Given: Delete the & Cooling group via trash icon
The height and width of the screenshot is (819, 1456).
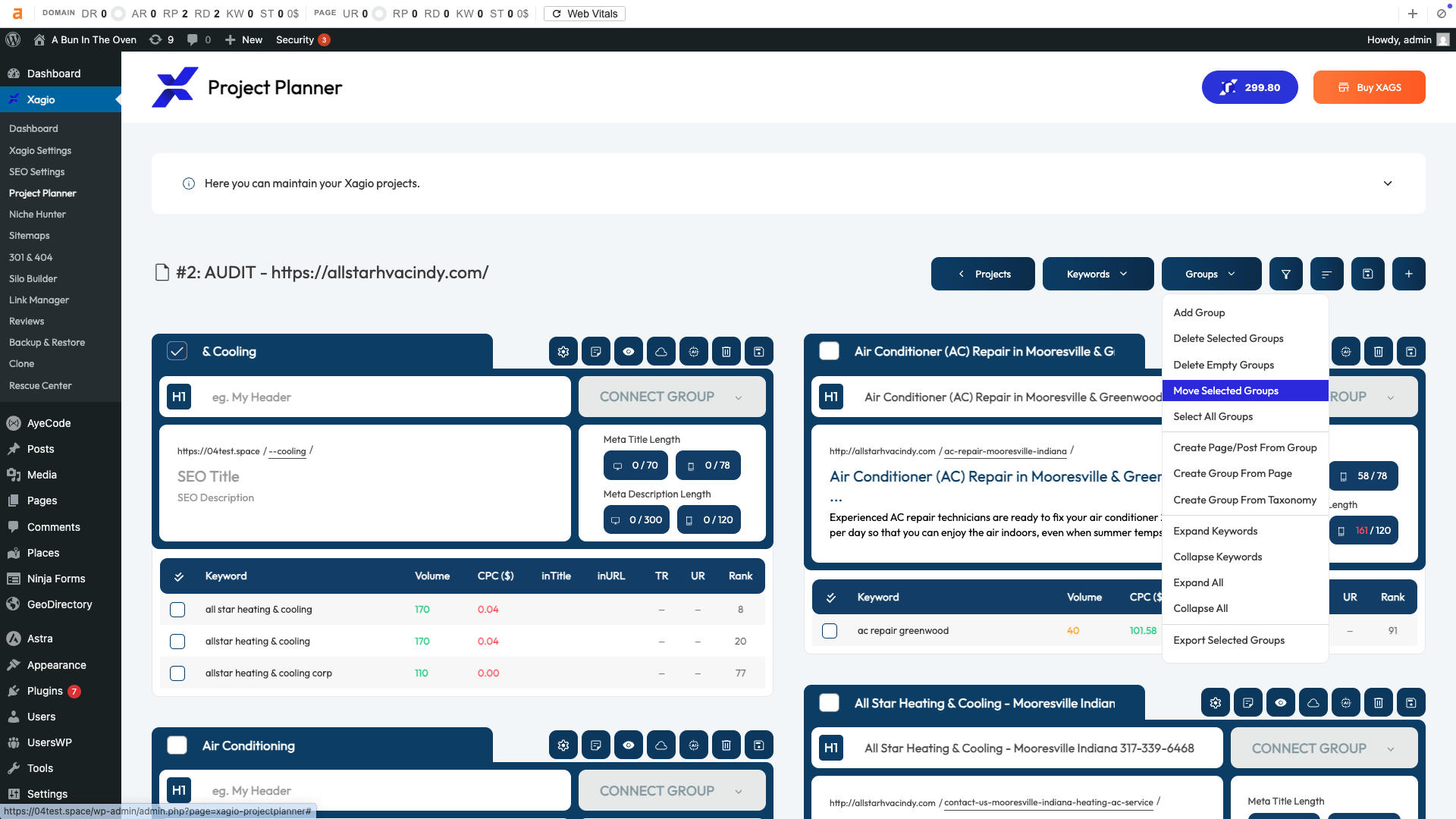Looking at the screenshot, I should click(x=726, y=352).
